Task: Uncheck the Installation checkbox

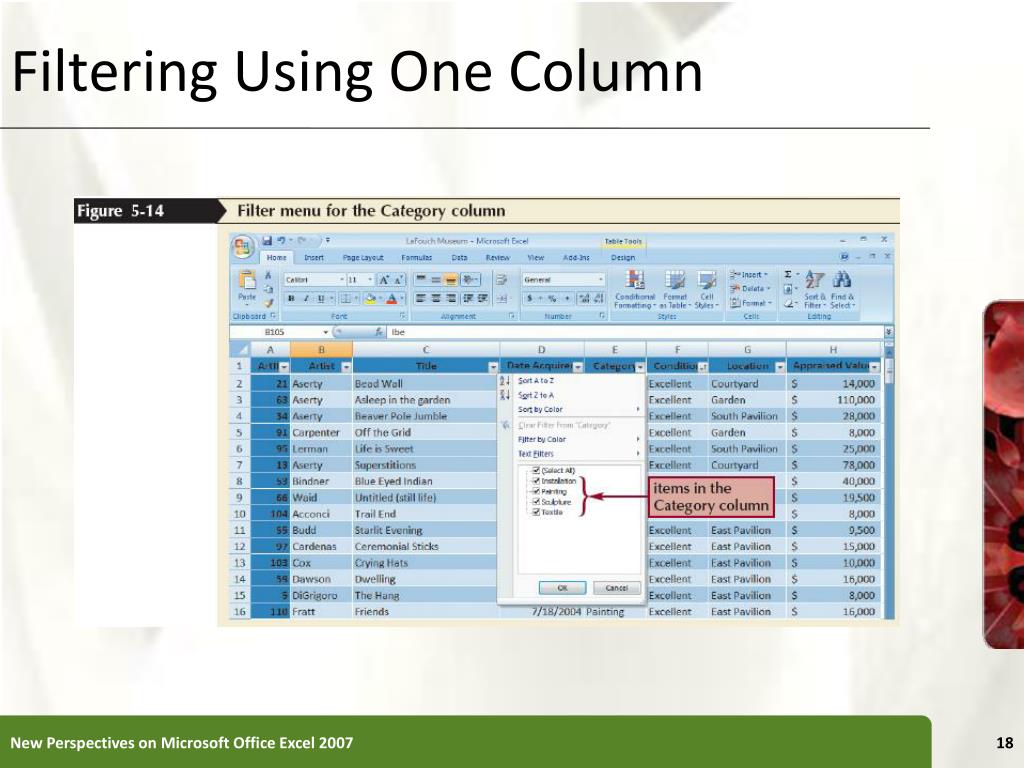Action: 536,481
